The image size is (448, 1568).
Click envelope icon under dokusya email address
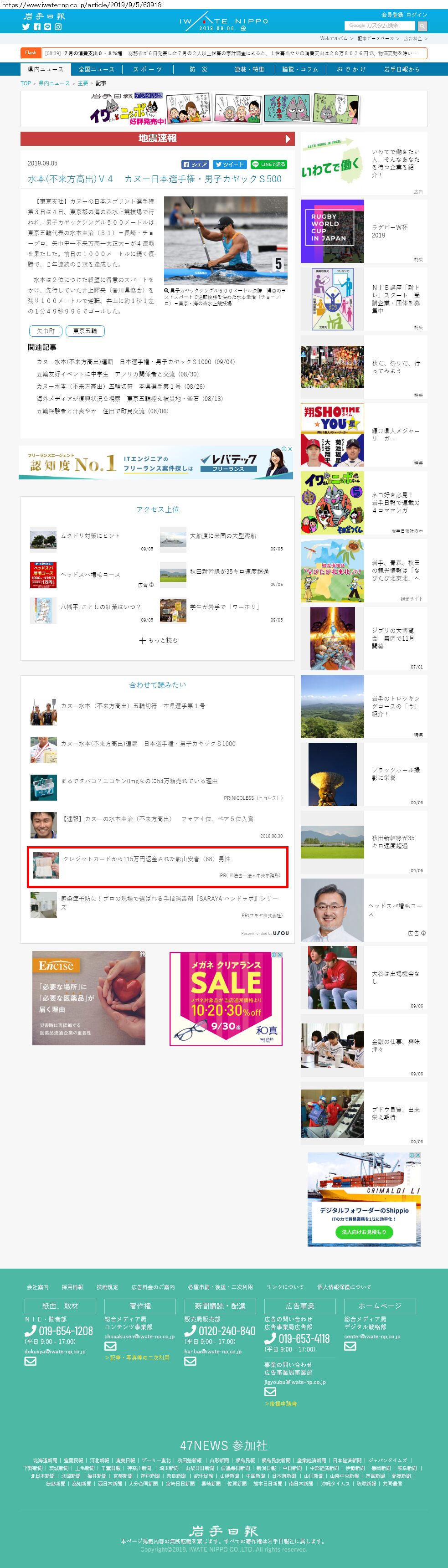click(31, 1361)
